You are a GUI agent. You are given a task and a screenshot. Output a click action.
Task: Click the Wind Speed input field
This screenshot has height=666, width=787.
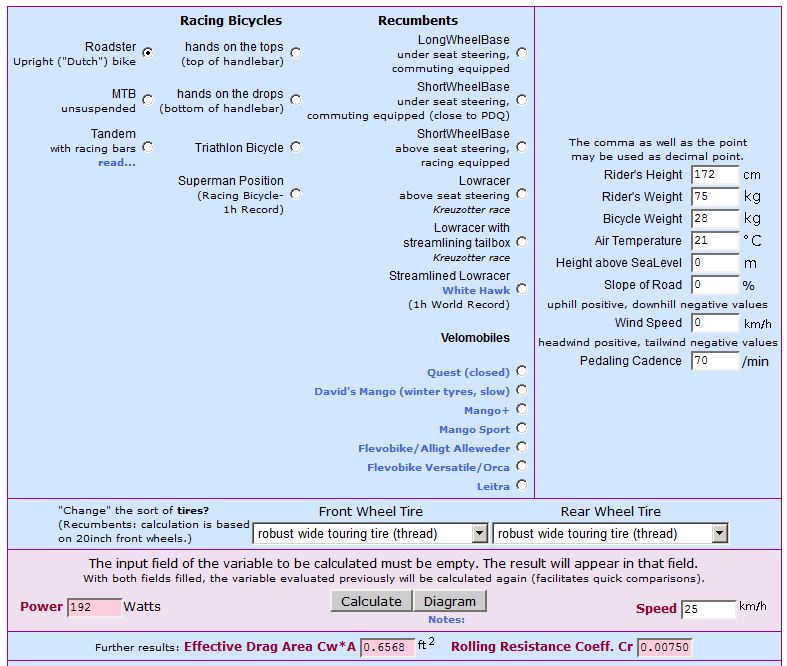tap(715, 323)
